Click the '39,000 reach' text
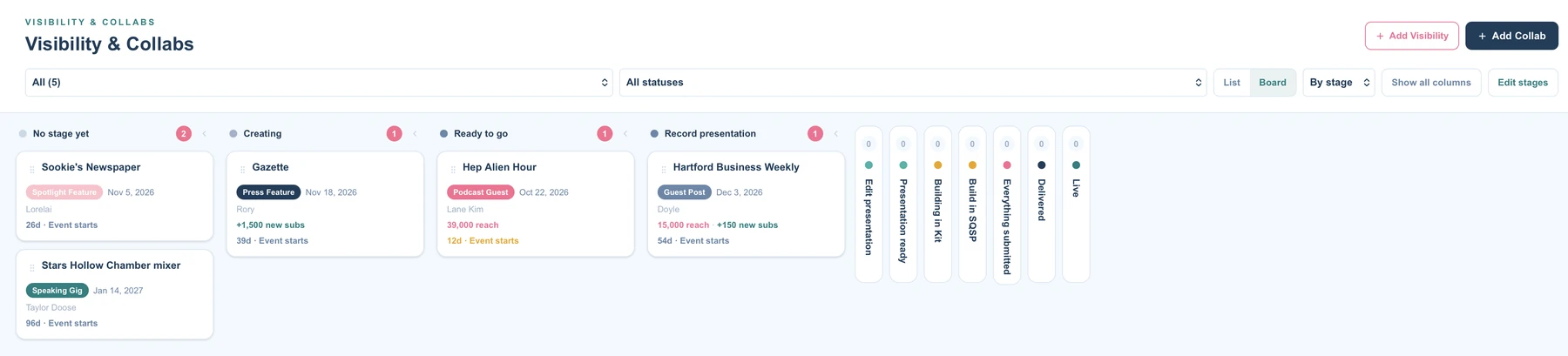 pos(473,225)
